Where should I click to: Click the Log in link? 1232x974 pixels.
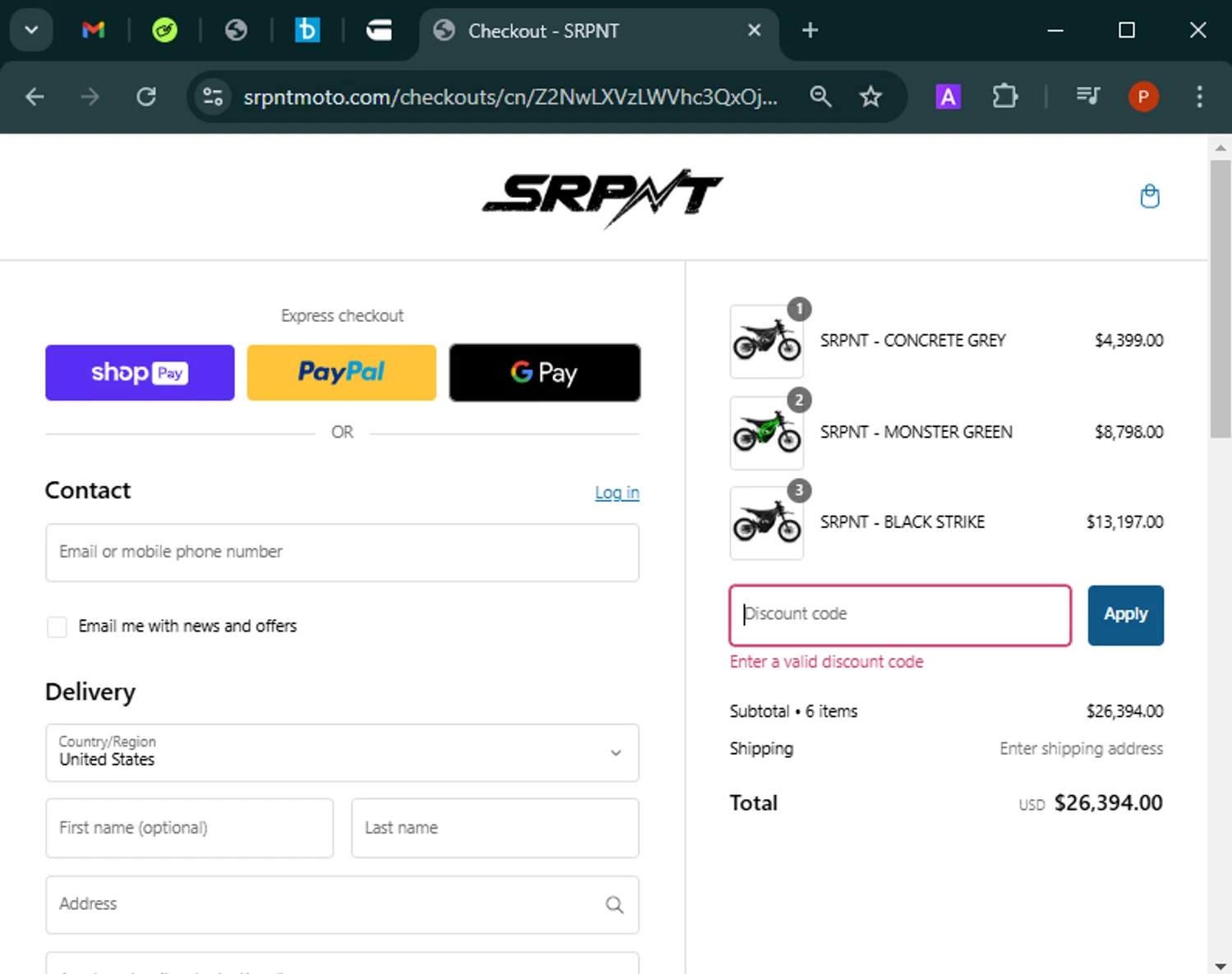617,493
